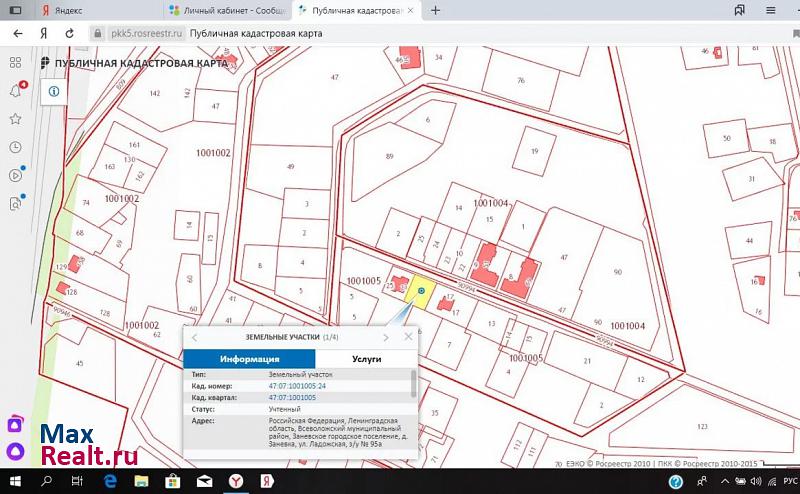Screen dimensions: 800x494
Task: Click the blue parcel marker on the map
Action: (421, 291)
